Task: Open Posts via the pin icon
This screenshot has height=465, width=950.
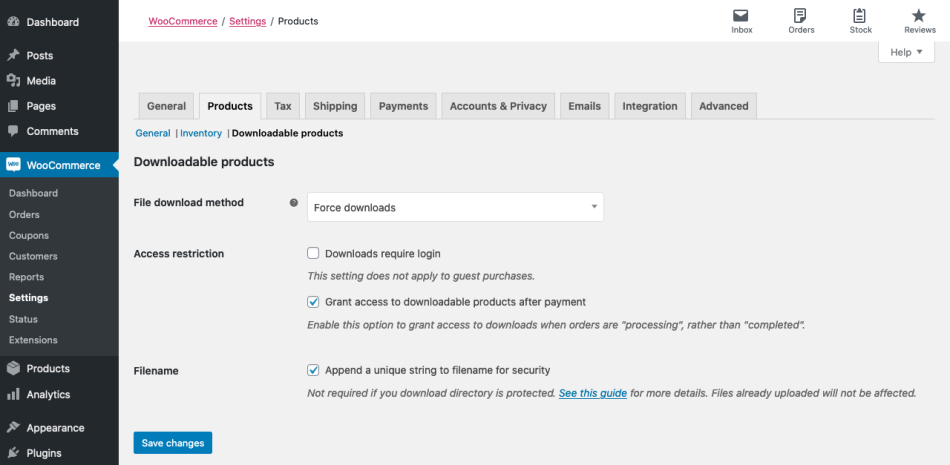Action: [13, 55]
